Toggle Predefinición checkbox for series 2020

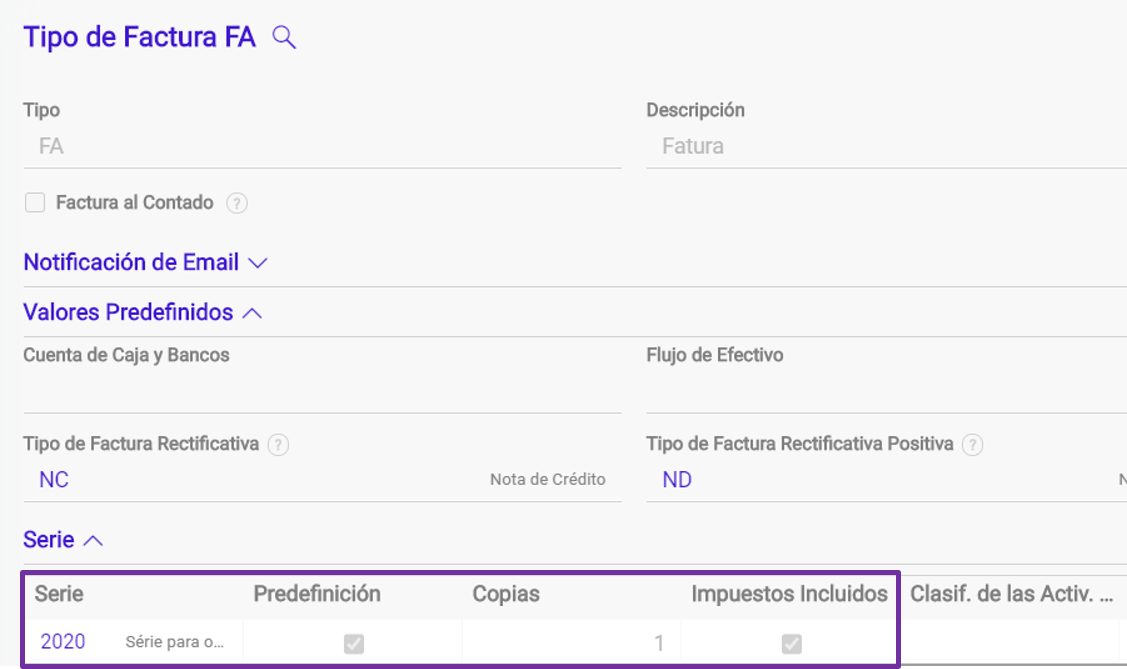tap(354, 643)
